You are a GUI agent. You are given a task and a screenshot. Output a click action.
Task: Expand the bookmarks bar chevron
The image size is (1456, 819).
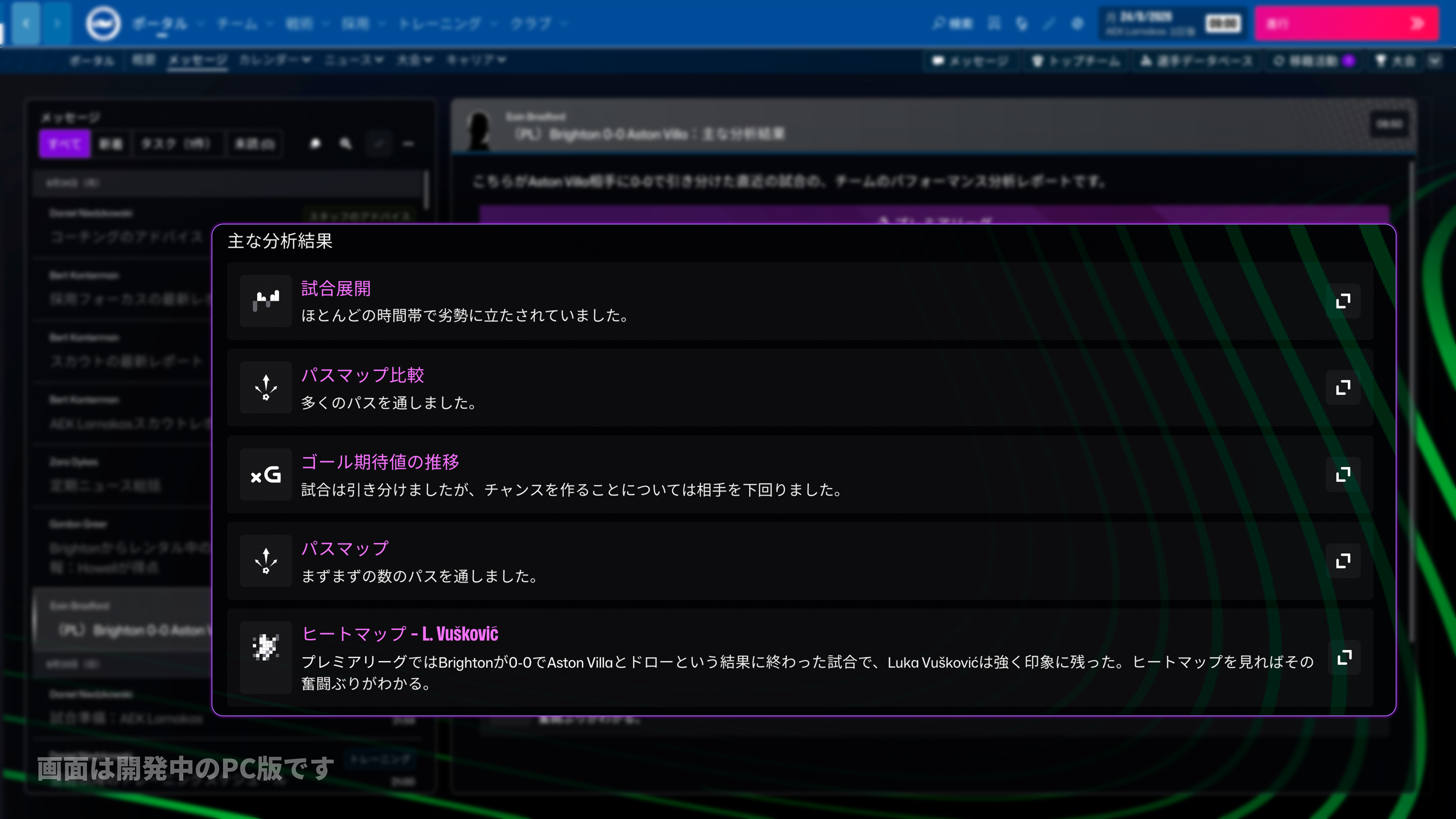[1434, 61]
